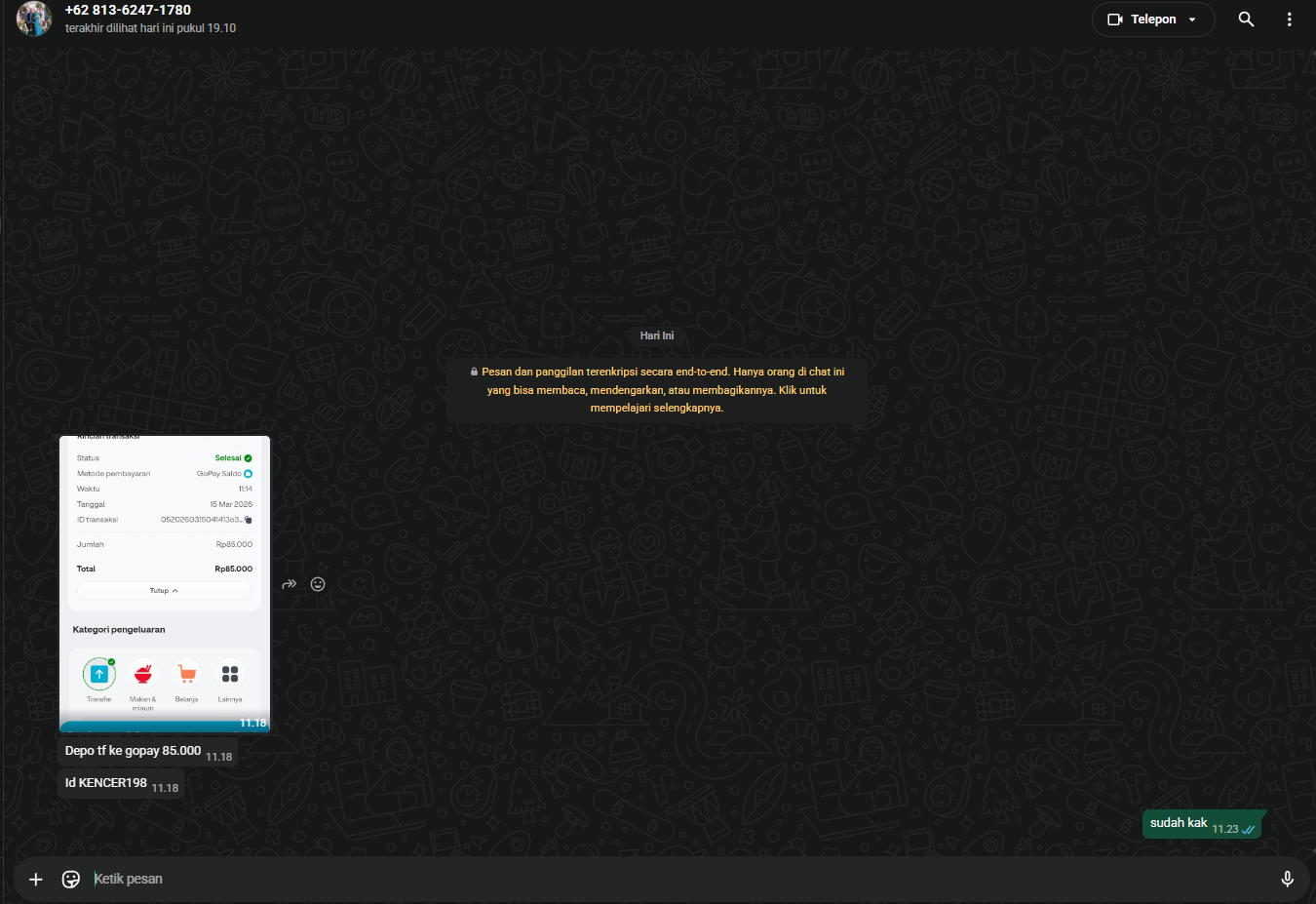This screenshot has width=1316, height=904.
Task: Start recording a voice message
Action: [1287, 880]
